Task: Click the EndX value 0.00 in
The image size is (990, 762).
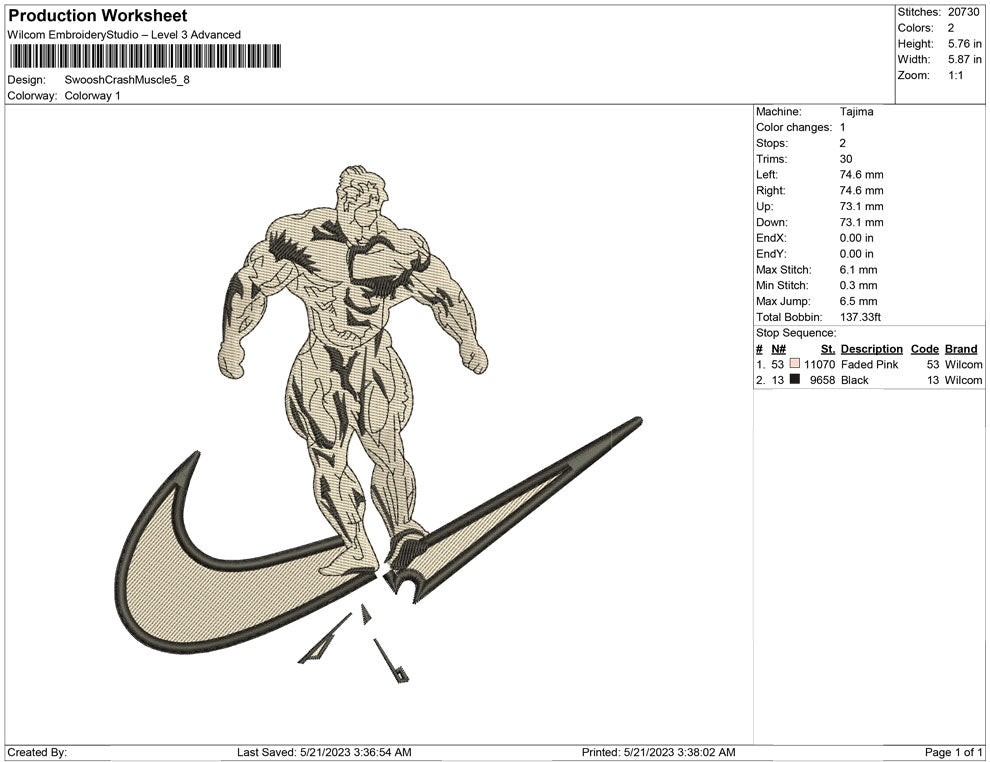Action: tap(857, 238)
